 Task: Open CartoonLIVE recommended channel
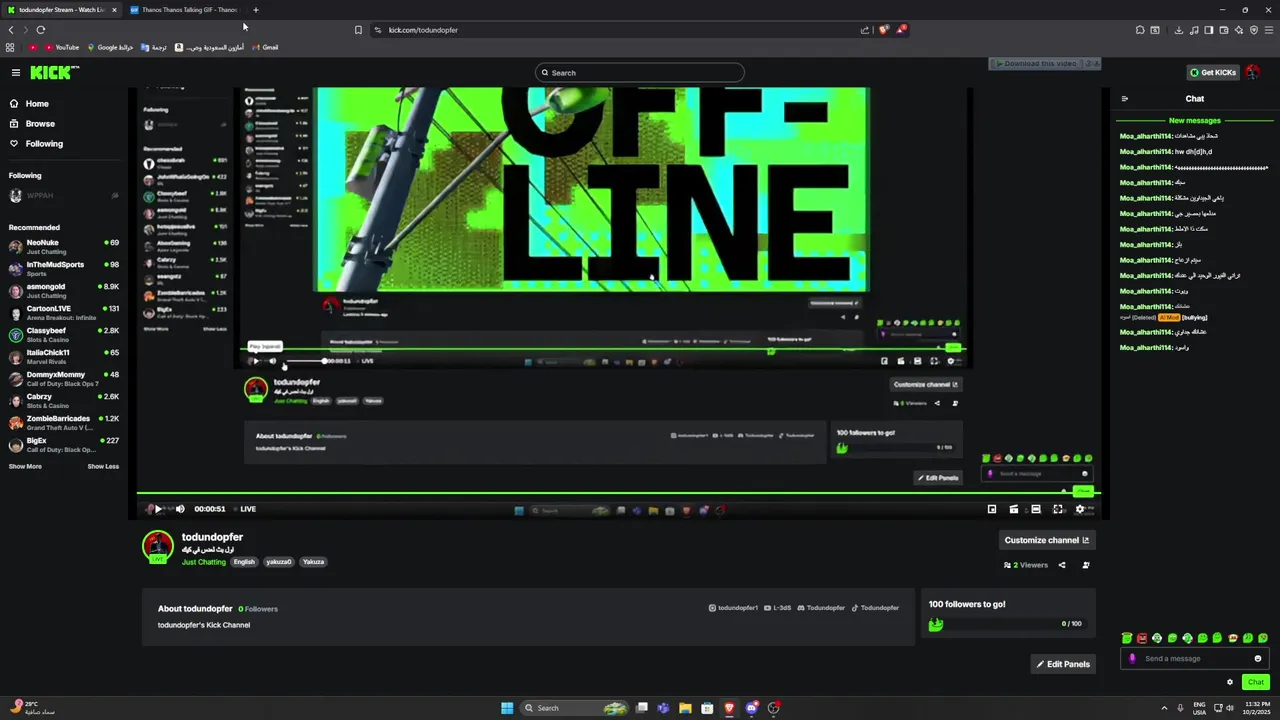tap(63, 312)
